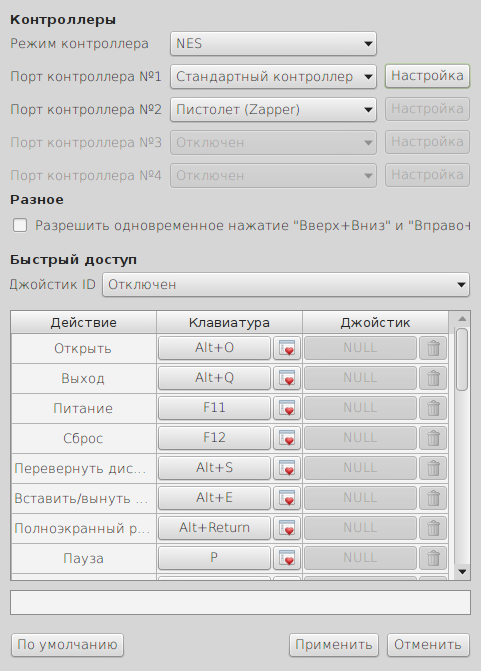Click the Alt+O keyboard shortcut button

click(214, 348)
